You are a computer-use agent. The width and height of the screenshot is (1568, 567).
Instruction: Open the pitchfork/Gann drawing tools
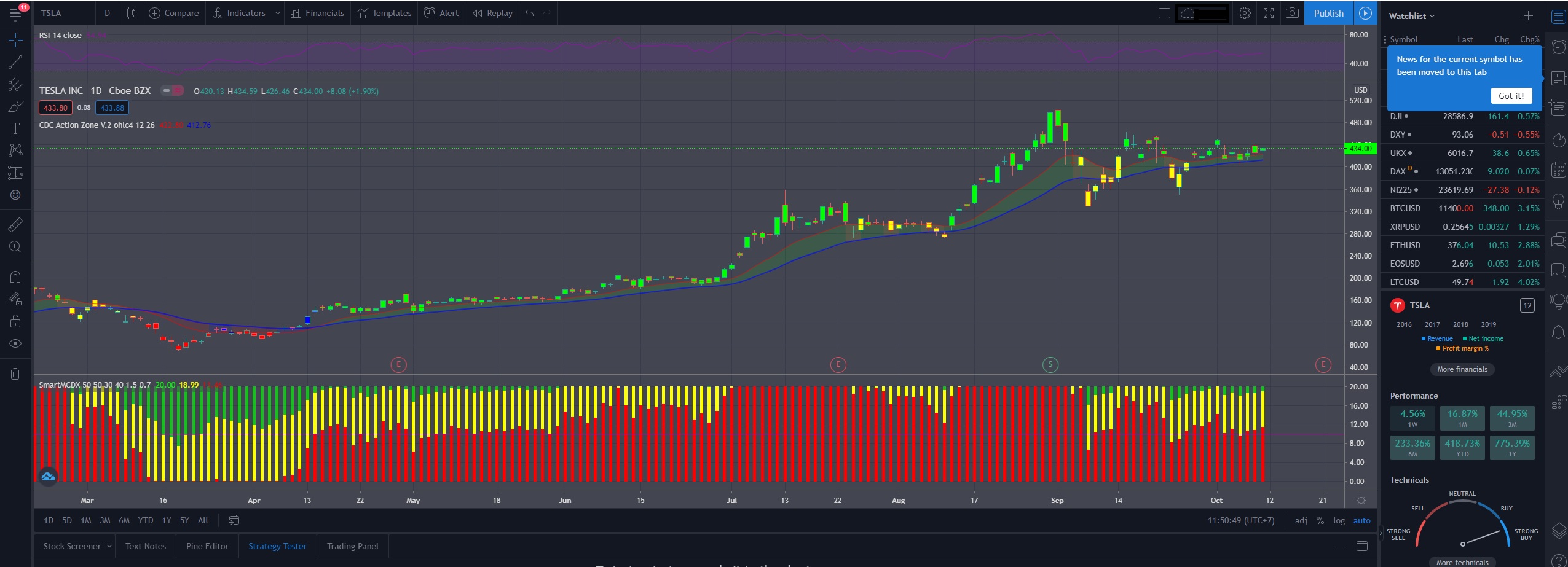(15, 84)
